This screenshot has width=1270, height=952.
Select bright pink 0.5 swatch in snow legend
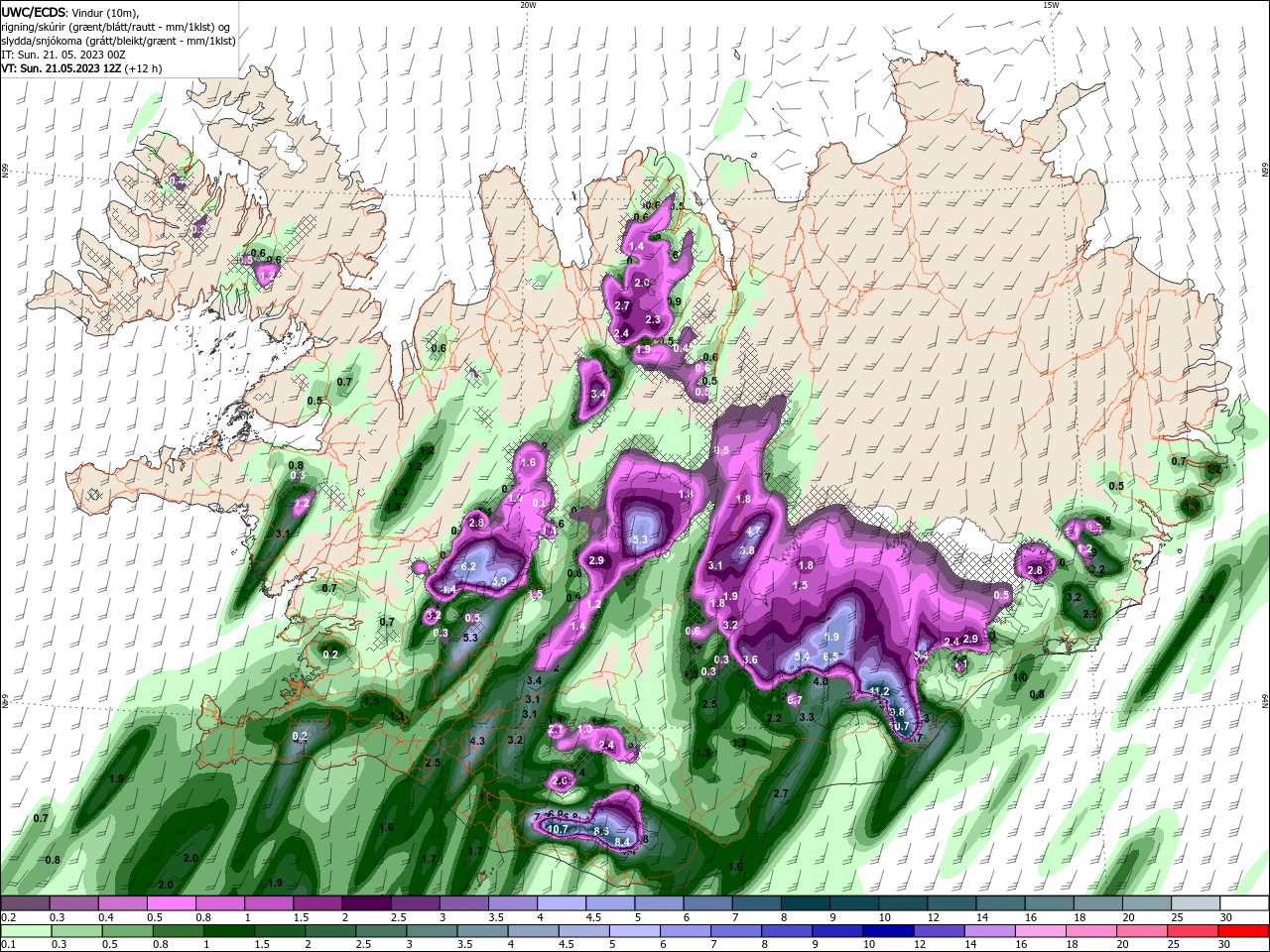click(172, 902)
